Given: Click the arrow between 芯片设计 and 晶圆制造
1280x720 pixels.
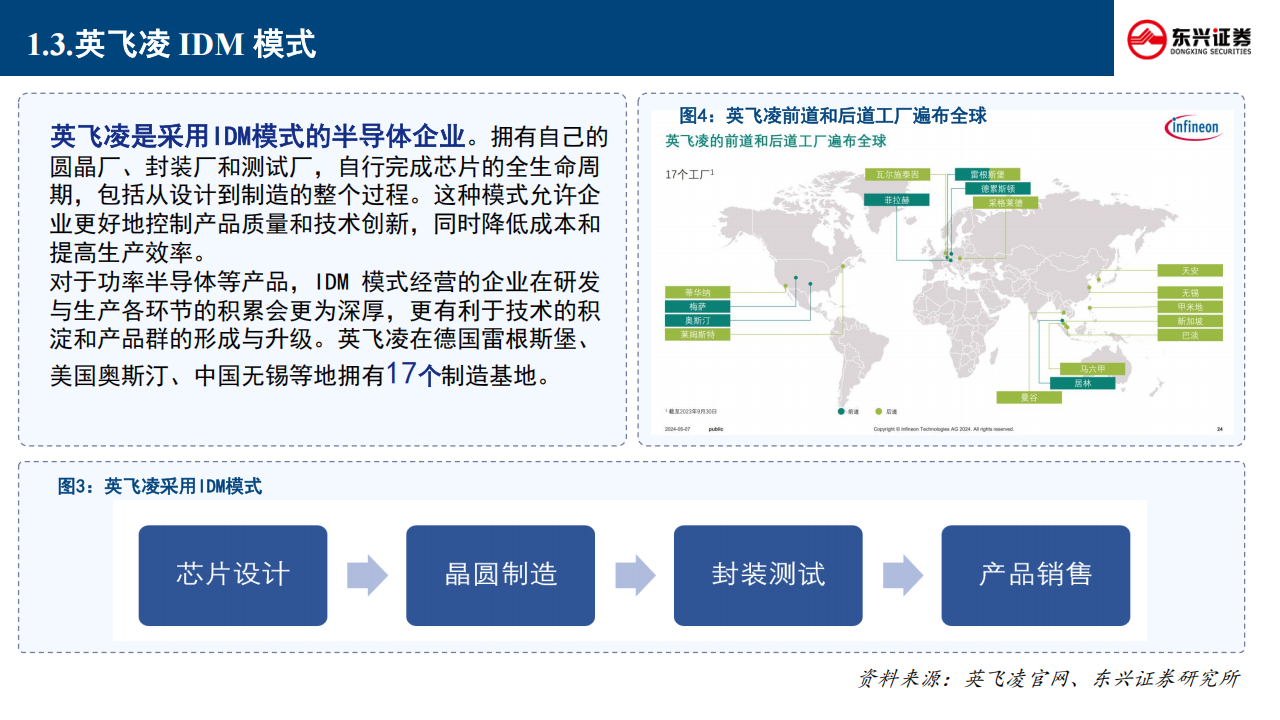Looking at the screenshot, I should 366,575.
